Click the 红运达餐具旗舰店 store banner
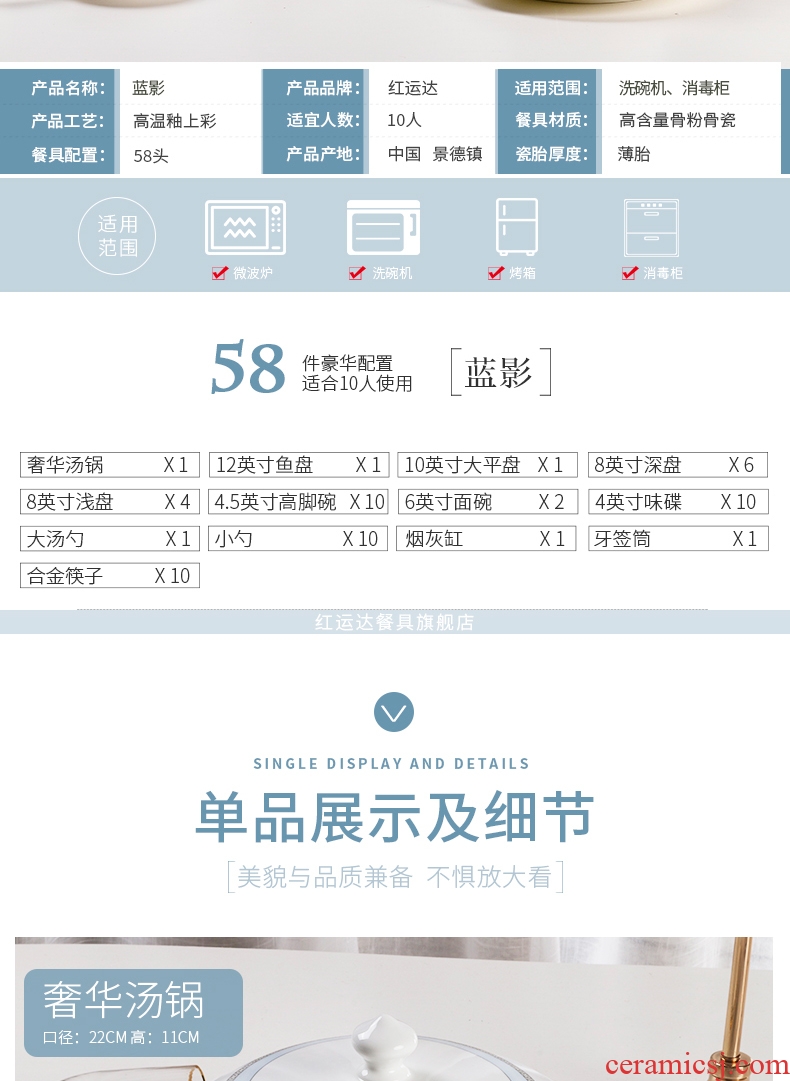 (394, 622)
